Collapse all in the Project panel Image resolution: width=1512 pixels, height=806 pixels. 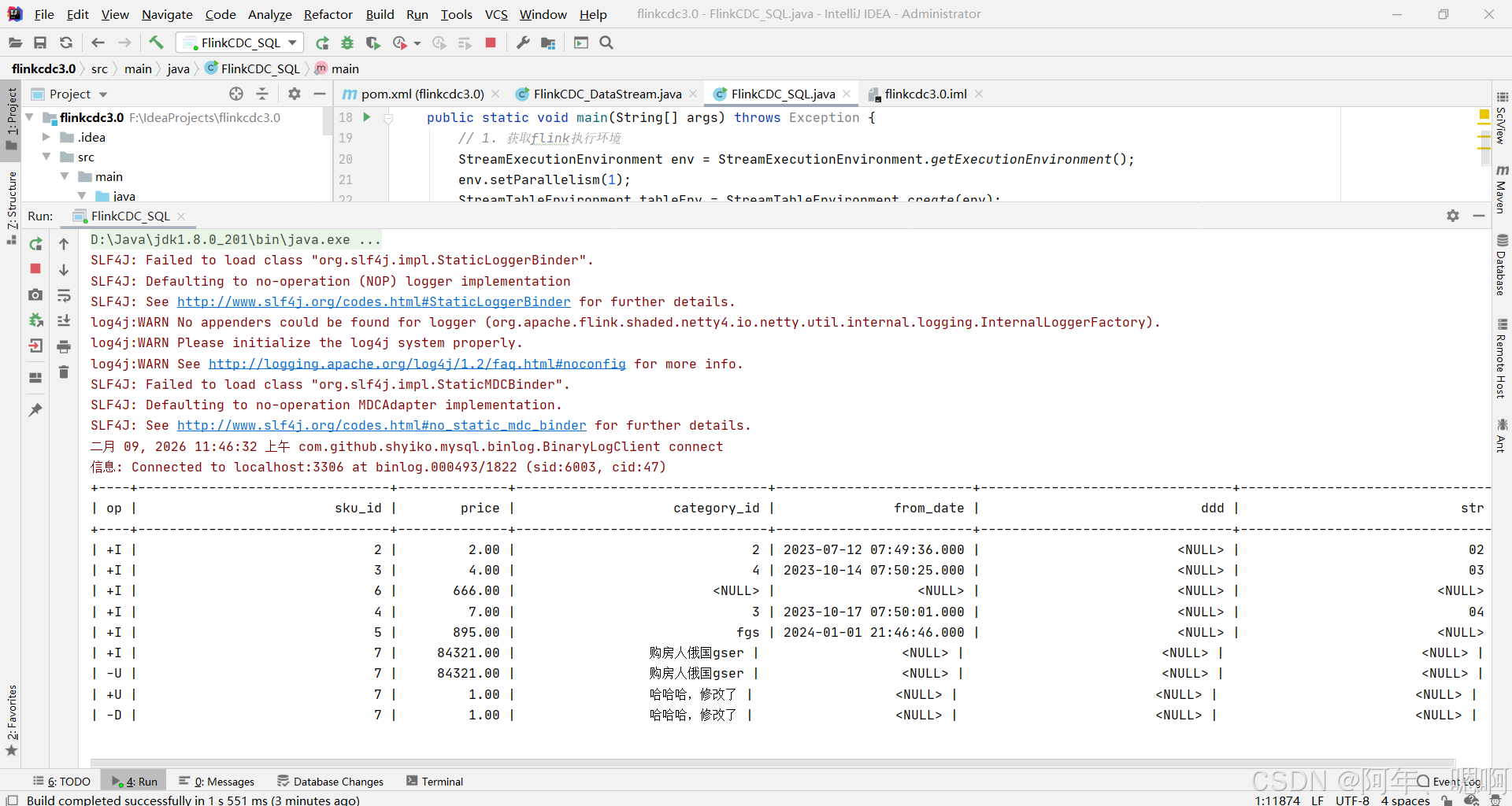click(262, 94)
